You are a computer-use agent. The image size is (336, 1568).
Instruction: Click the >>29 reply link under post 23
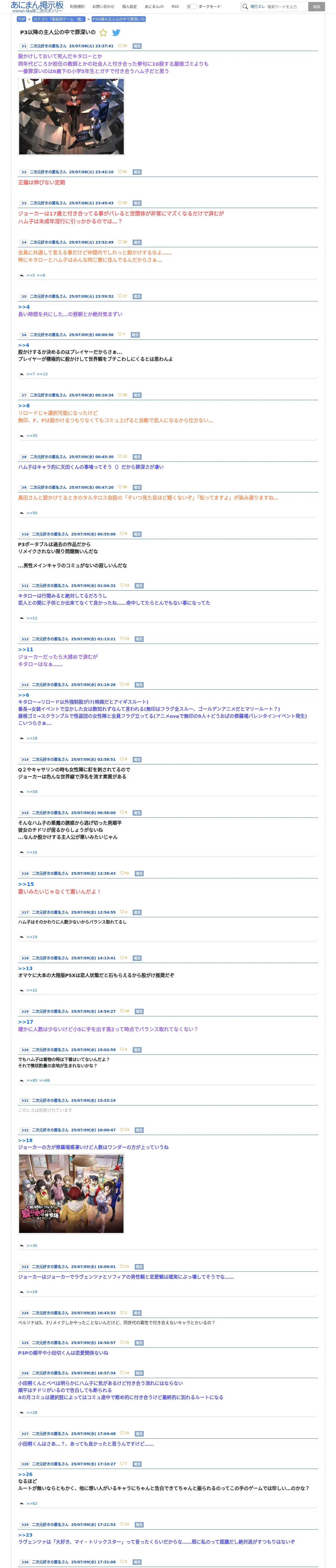point(32,1292)
